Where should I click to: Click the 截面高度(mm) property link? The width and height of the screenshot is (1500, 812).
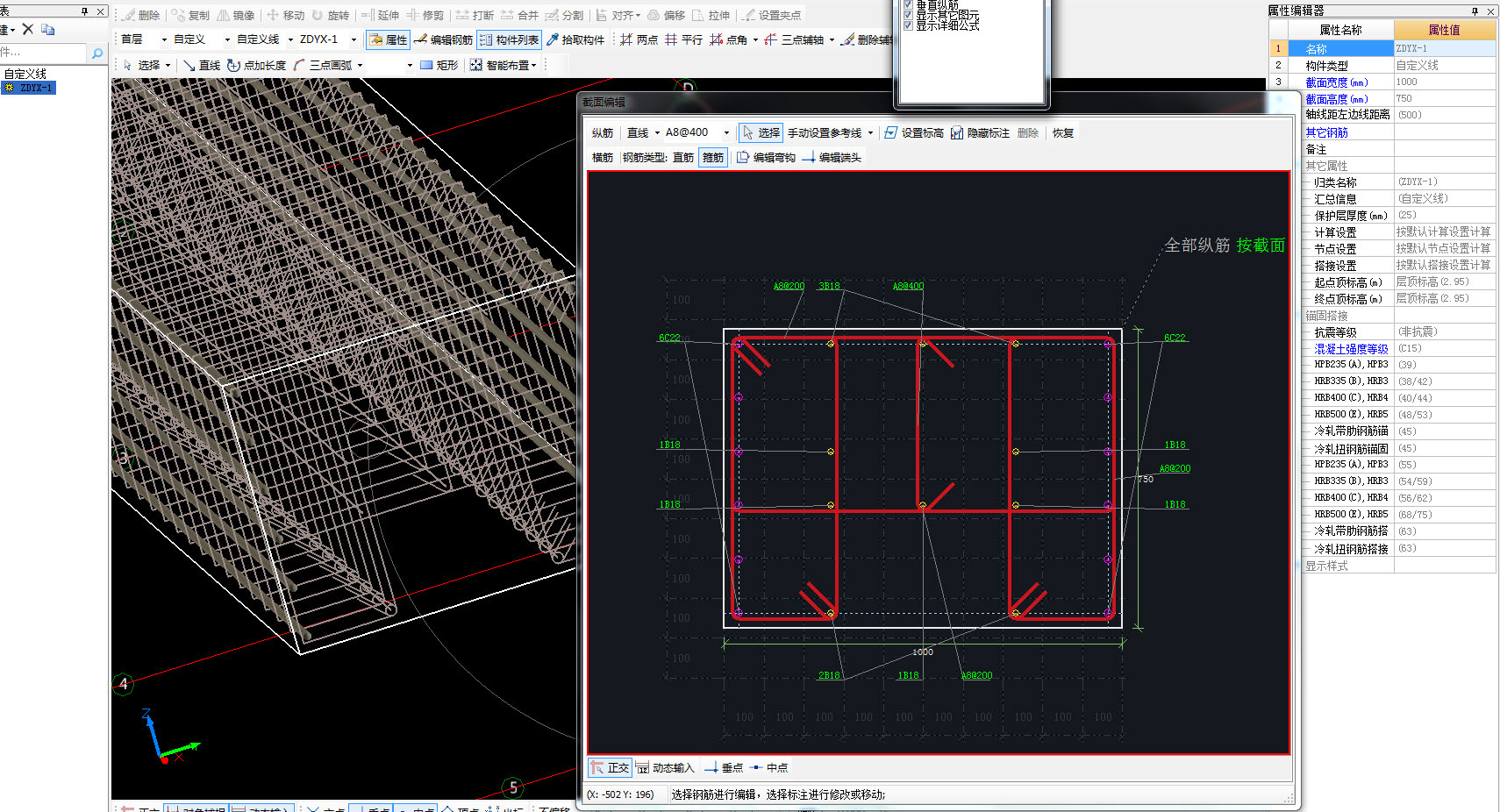1336,99
